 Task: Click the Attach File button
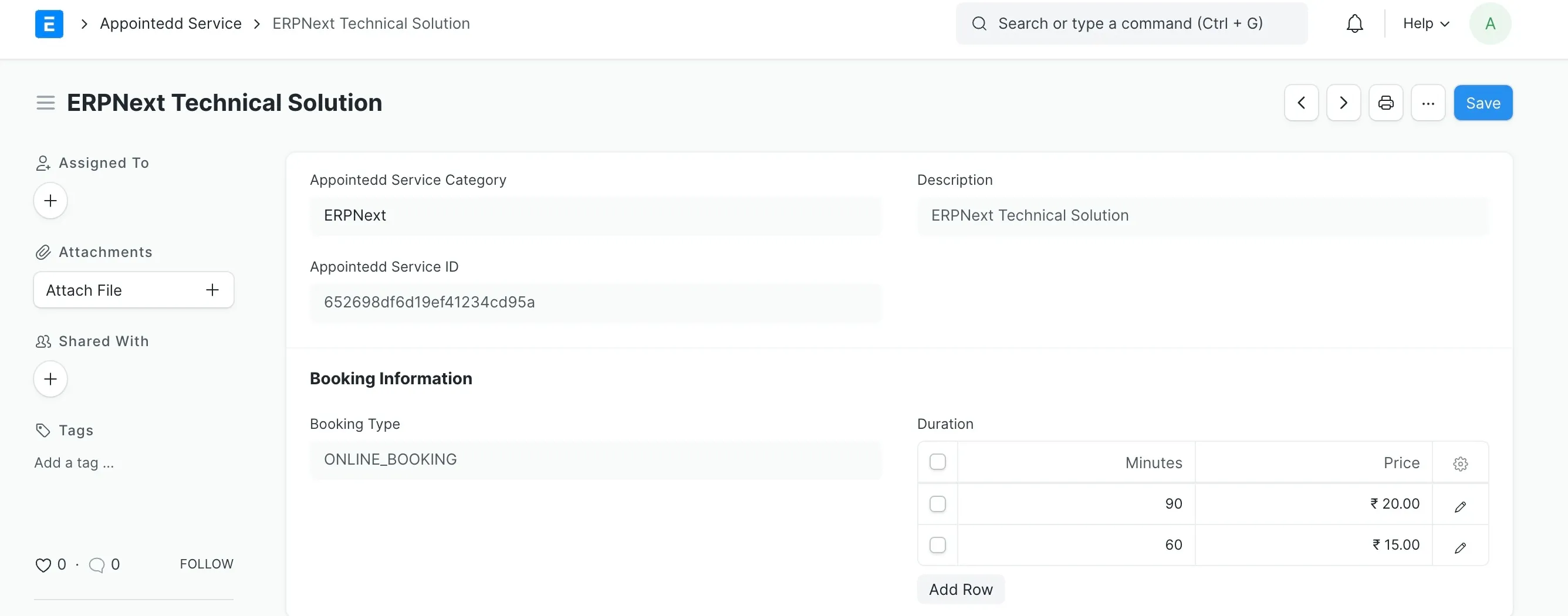[x=133, y=290]
